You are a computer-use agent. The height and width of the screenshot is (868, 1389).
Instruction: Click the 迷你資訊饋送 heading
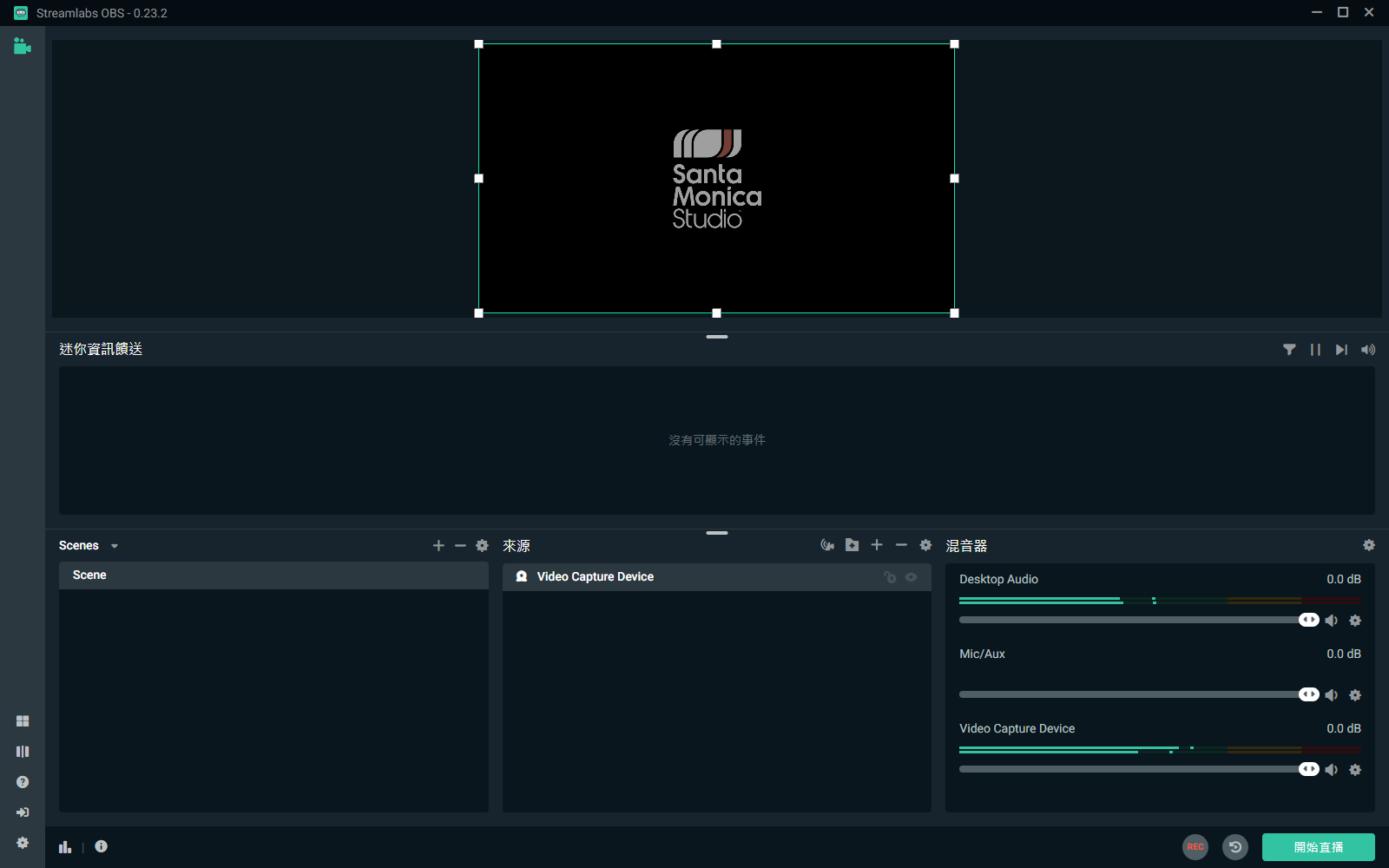[x=101, y=349]
